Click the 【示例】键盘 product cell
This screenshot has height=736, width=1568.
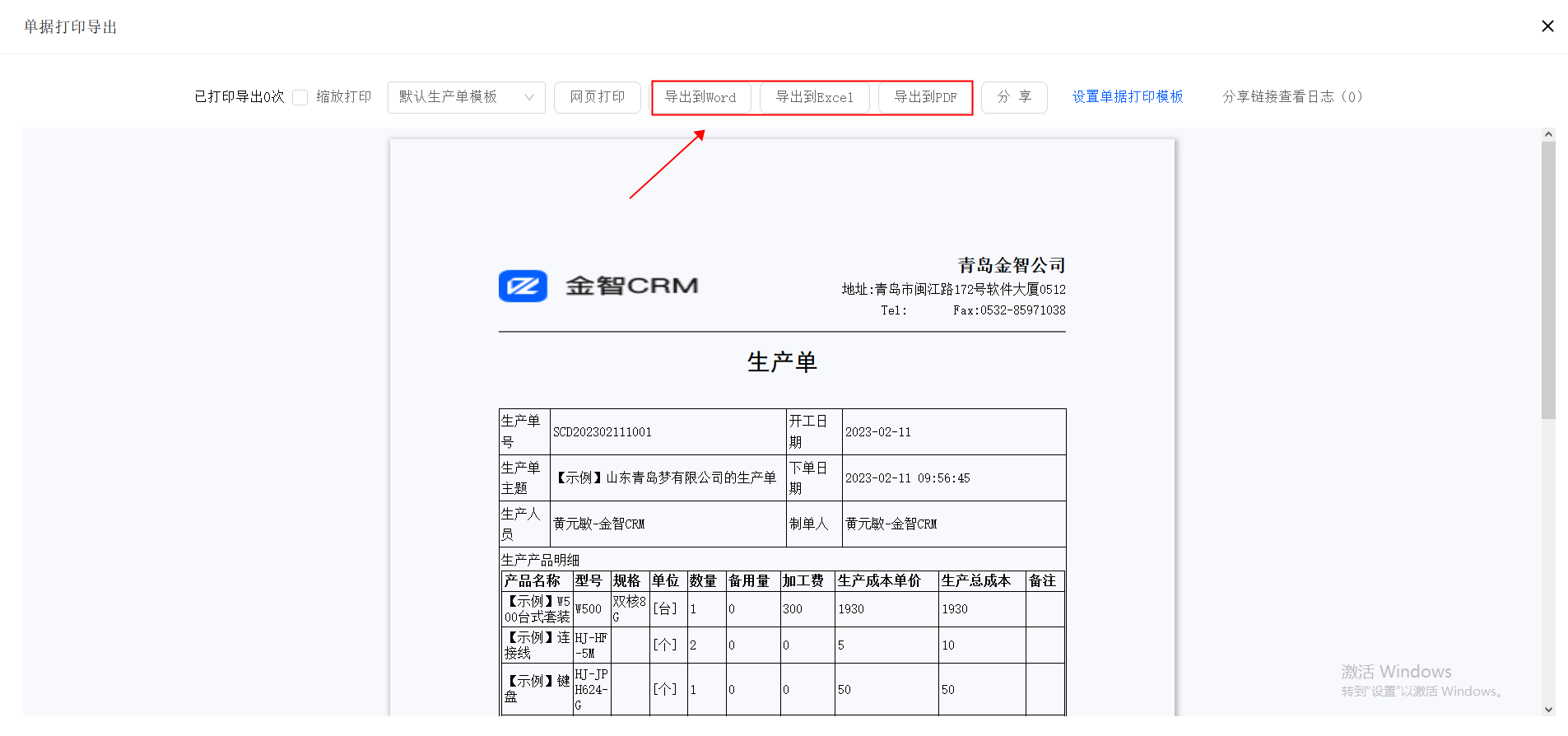(x=537, y=689)
